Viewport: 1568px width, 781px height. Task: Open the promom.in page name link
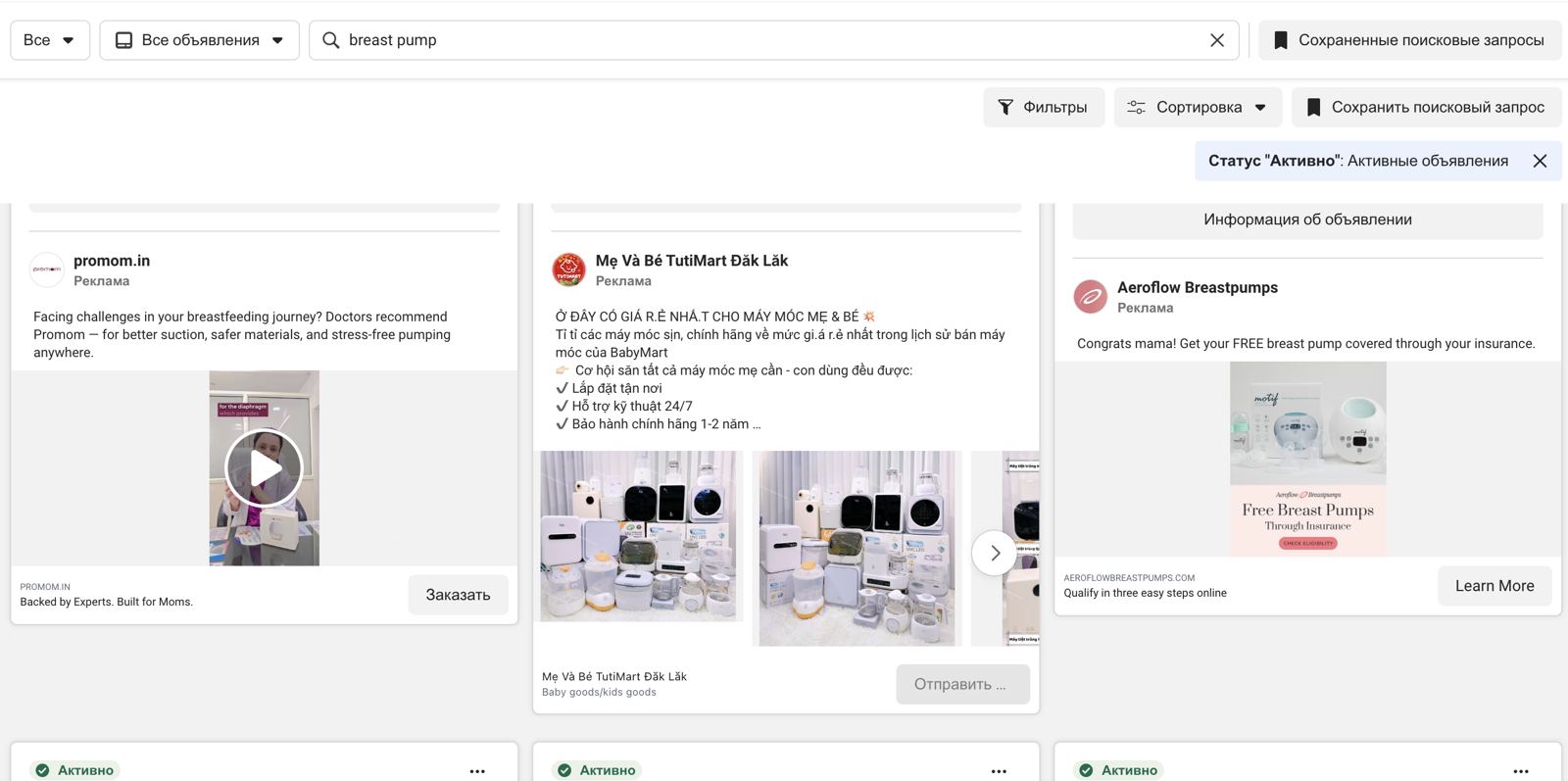click(x=112, y=261)
